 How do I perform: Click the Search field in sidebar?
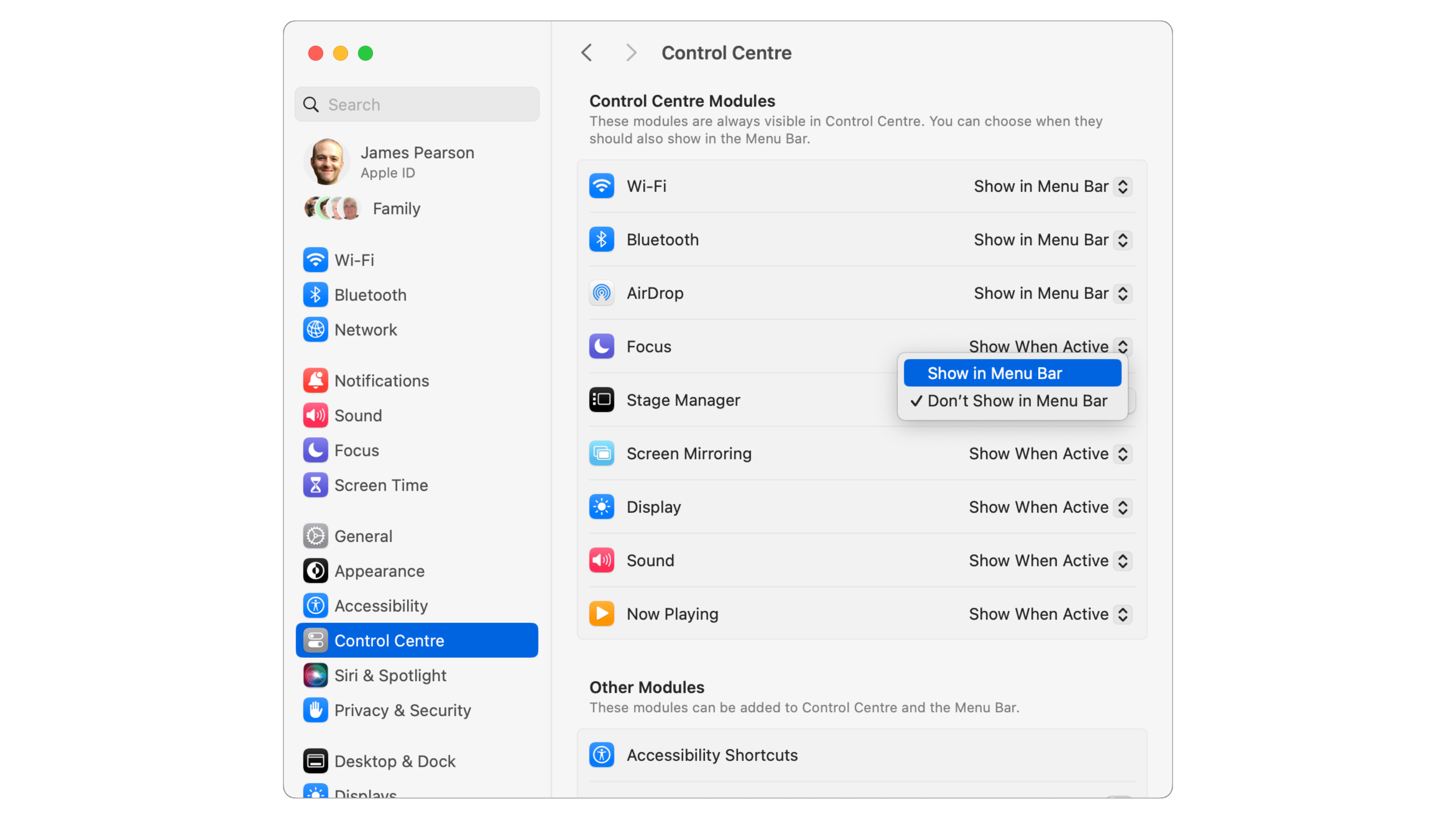click(417, 105)
